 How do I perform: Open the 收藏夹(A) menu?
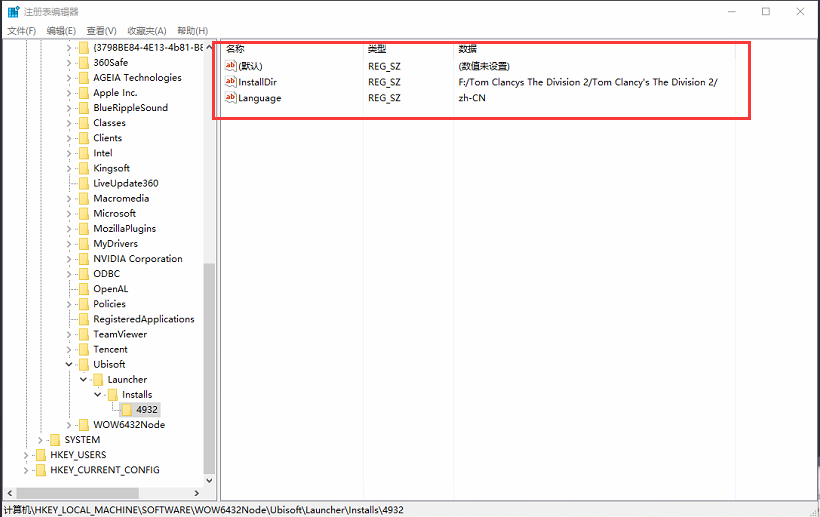(x=148, y=31)
